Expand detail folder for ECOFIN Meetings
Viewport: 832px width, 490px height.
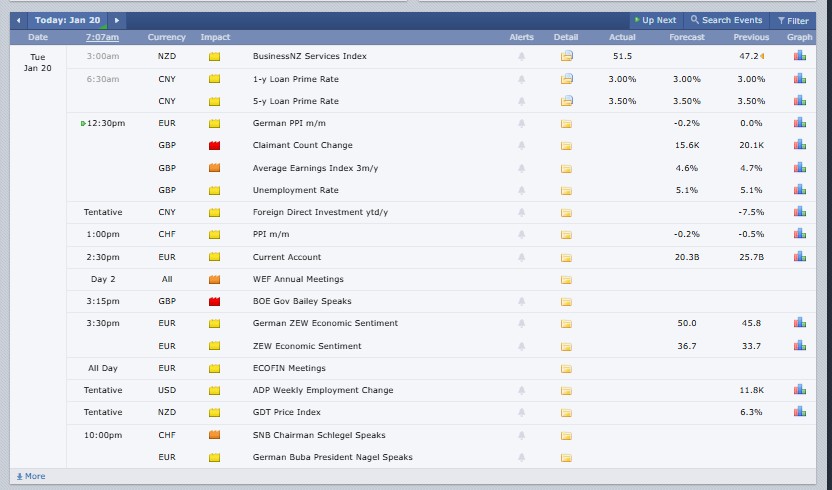tap(567, 368)
